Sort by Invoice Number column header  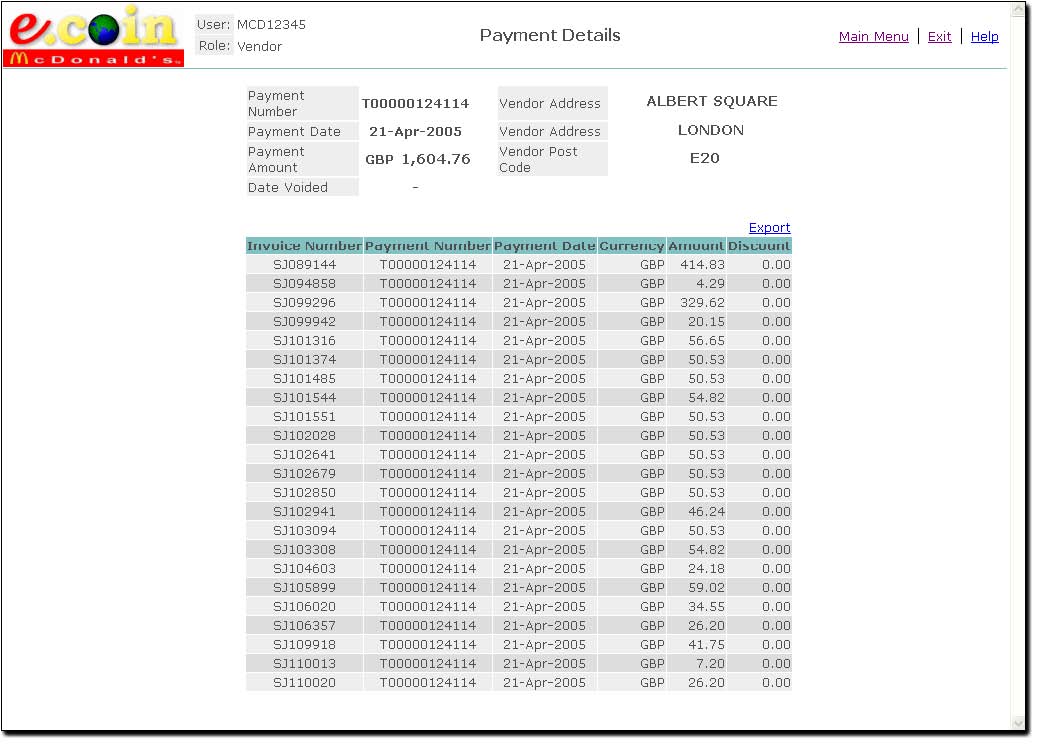[304, 246]
